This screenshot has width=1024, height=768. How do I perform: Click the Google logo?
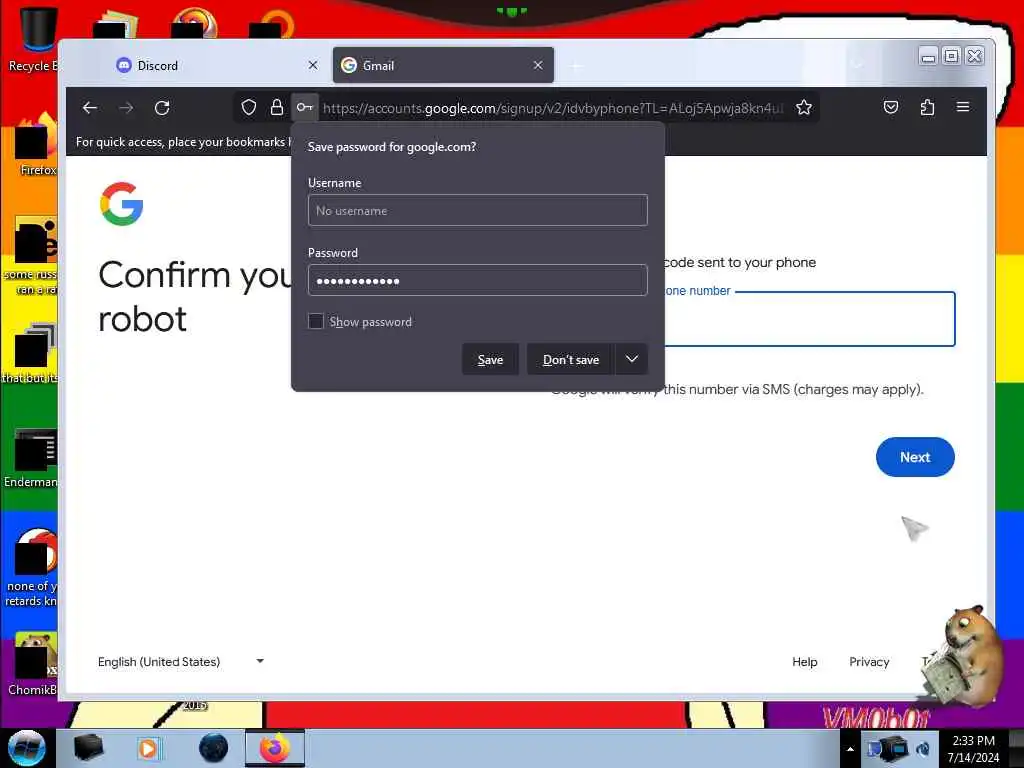coord(121,204)
